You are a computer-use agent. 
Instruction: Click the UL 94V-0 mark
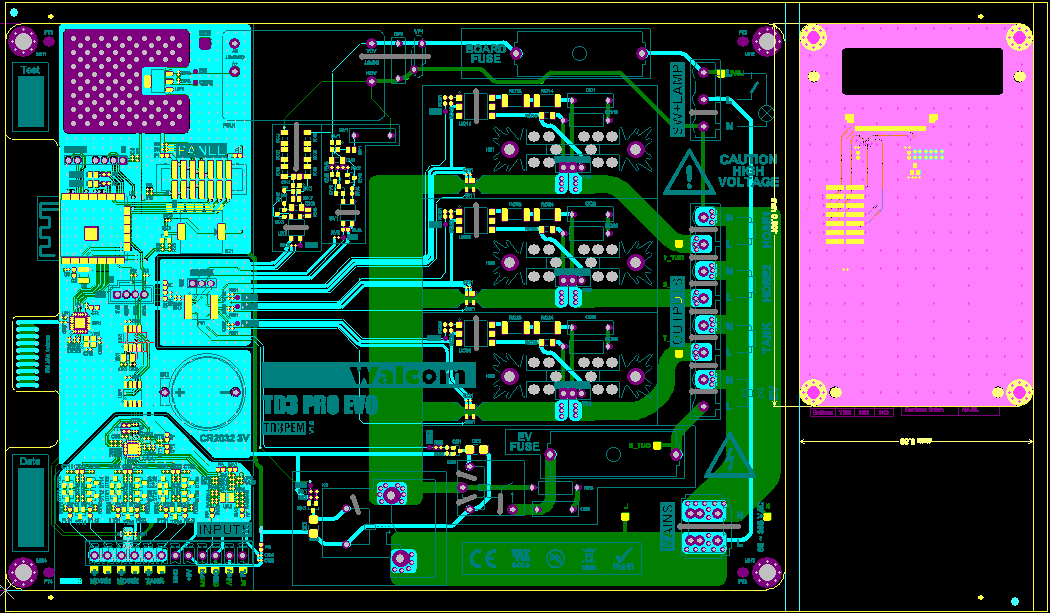point(520,557)
